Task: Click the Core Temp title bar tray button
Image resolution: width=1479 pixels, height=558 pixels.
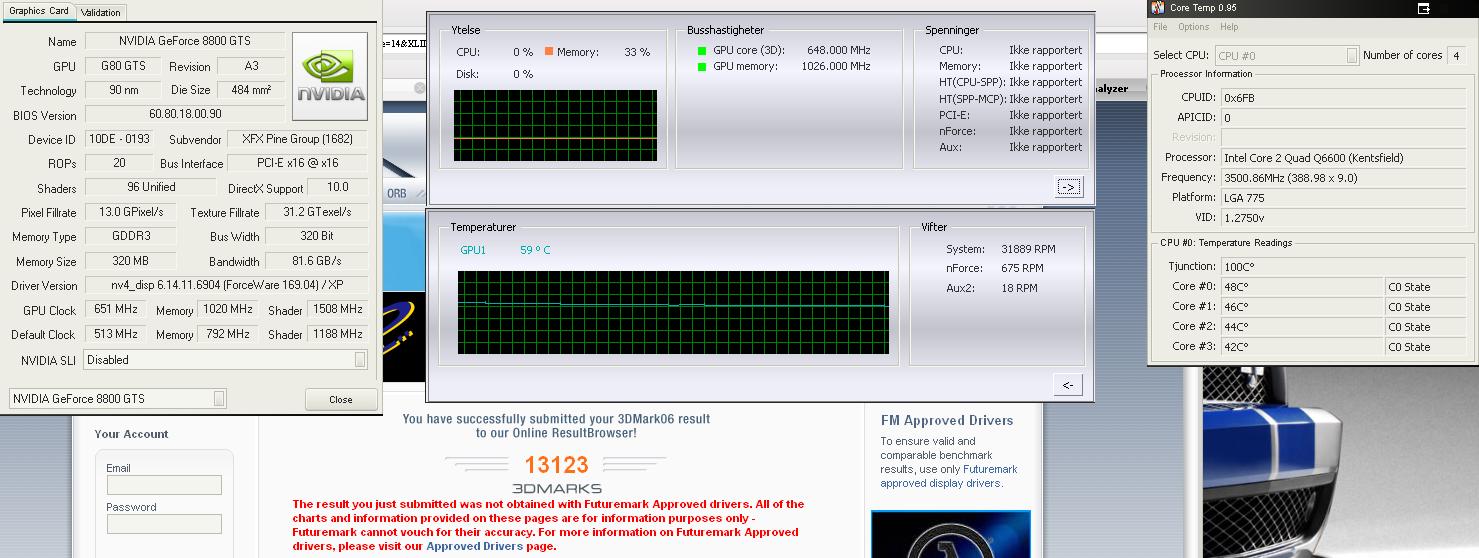Action: tap(1424, 8)
